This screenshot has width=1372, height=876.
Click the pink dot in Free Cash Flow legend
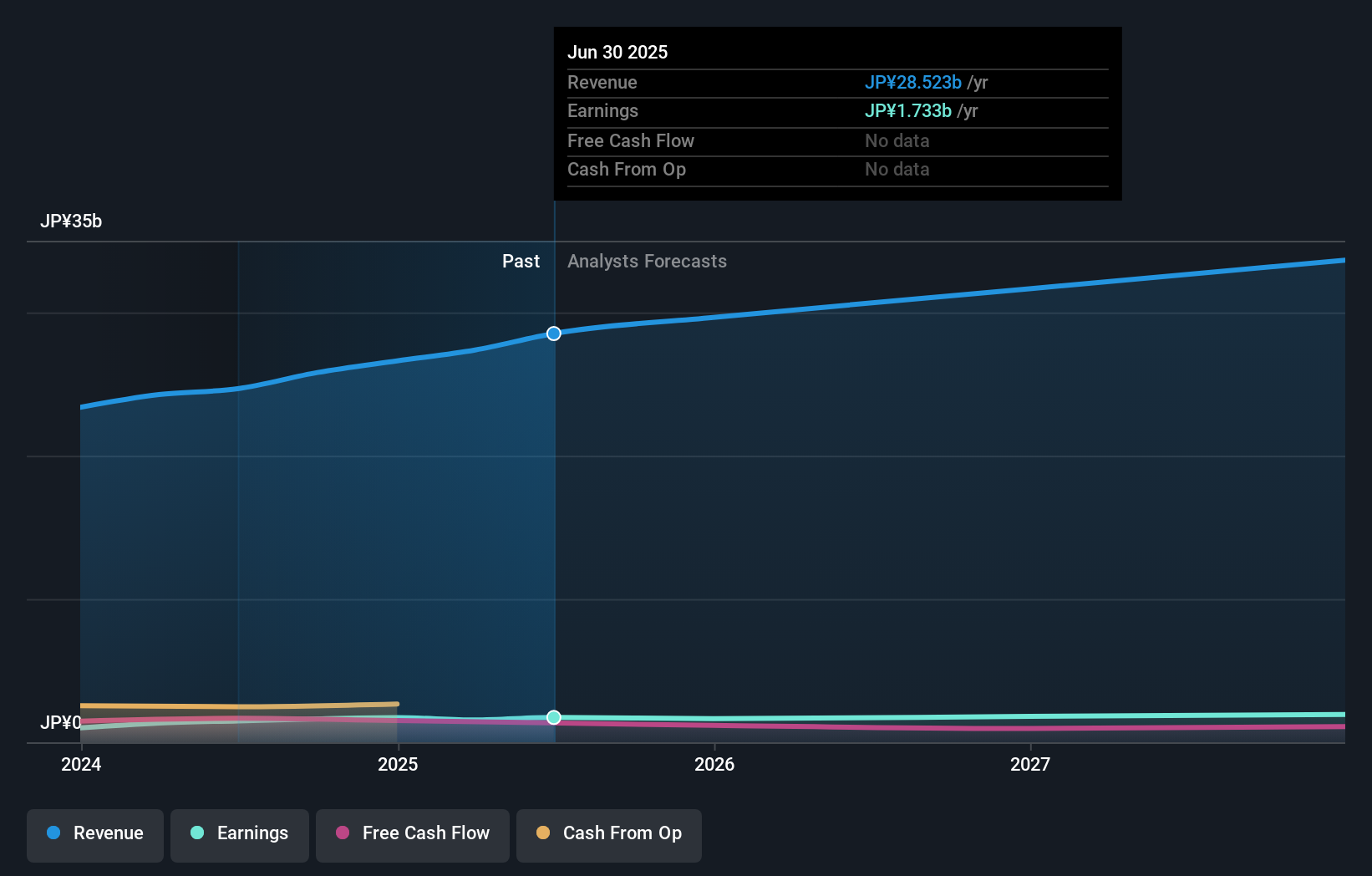pyautogui.click(x=343, y=833)
